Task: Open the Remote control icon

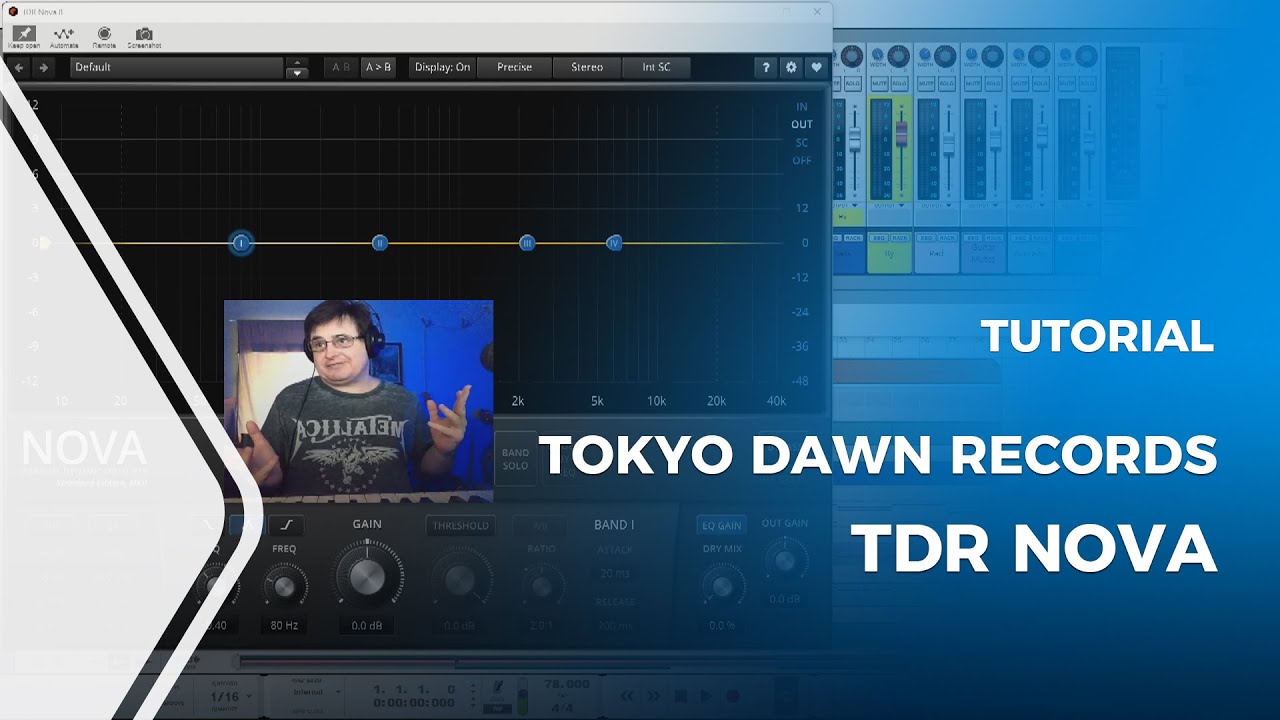Action: tap(104, 35)
